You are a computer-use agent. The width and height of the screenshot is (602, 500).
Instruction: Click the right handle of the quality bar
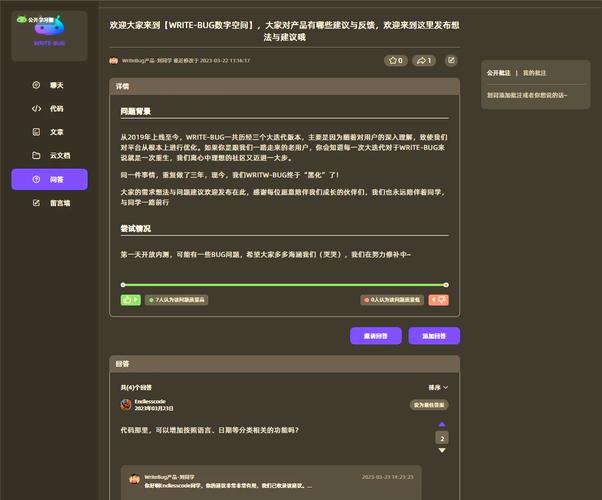[x=446, y=285]
